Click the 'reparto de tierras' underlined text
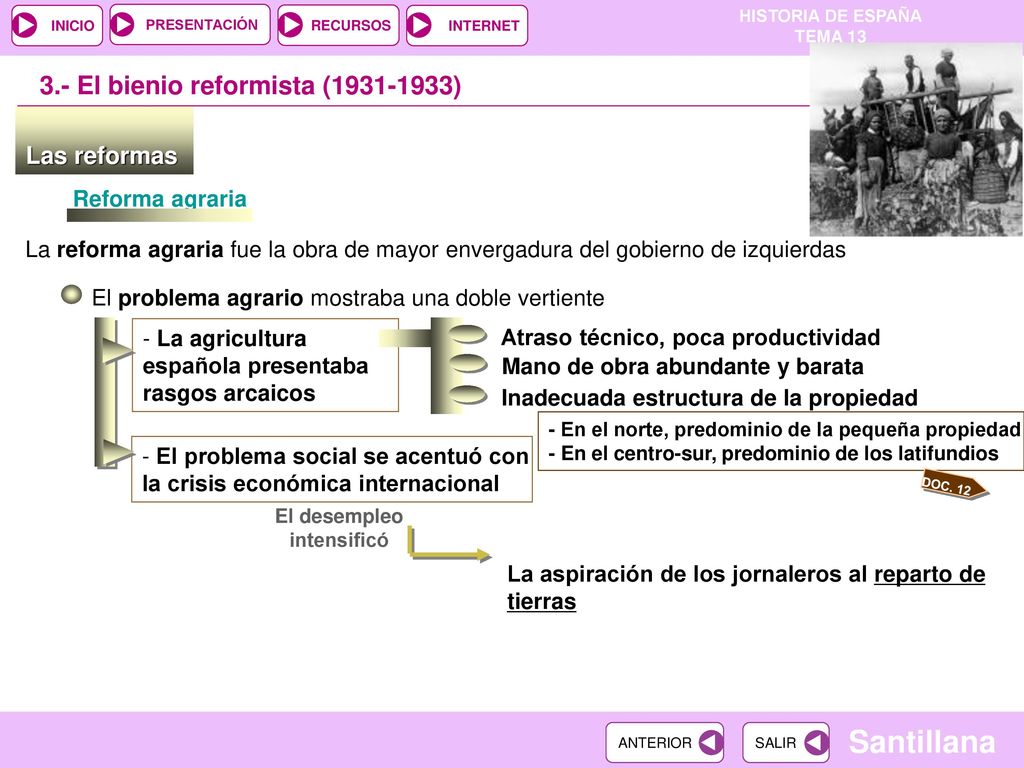Viewport: 1024px width, 768px height. click(x=746, y=588)
